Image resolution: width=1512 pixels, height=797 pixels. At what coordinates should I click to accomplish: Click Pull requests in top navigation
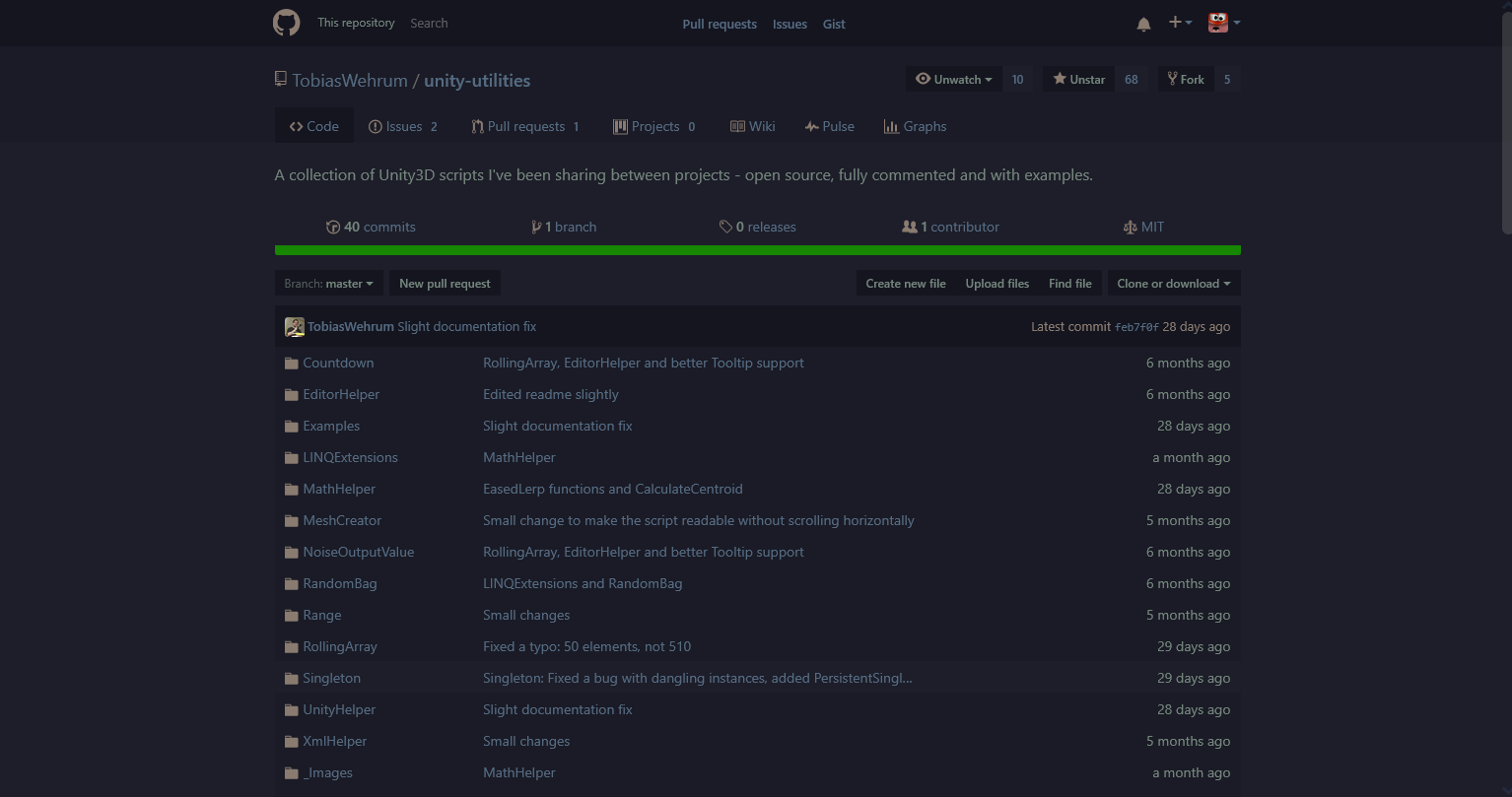point(720,24)
